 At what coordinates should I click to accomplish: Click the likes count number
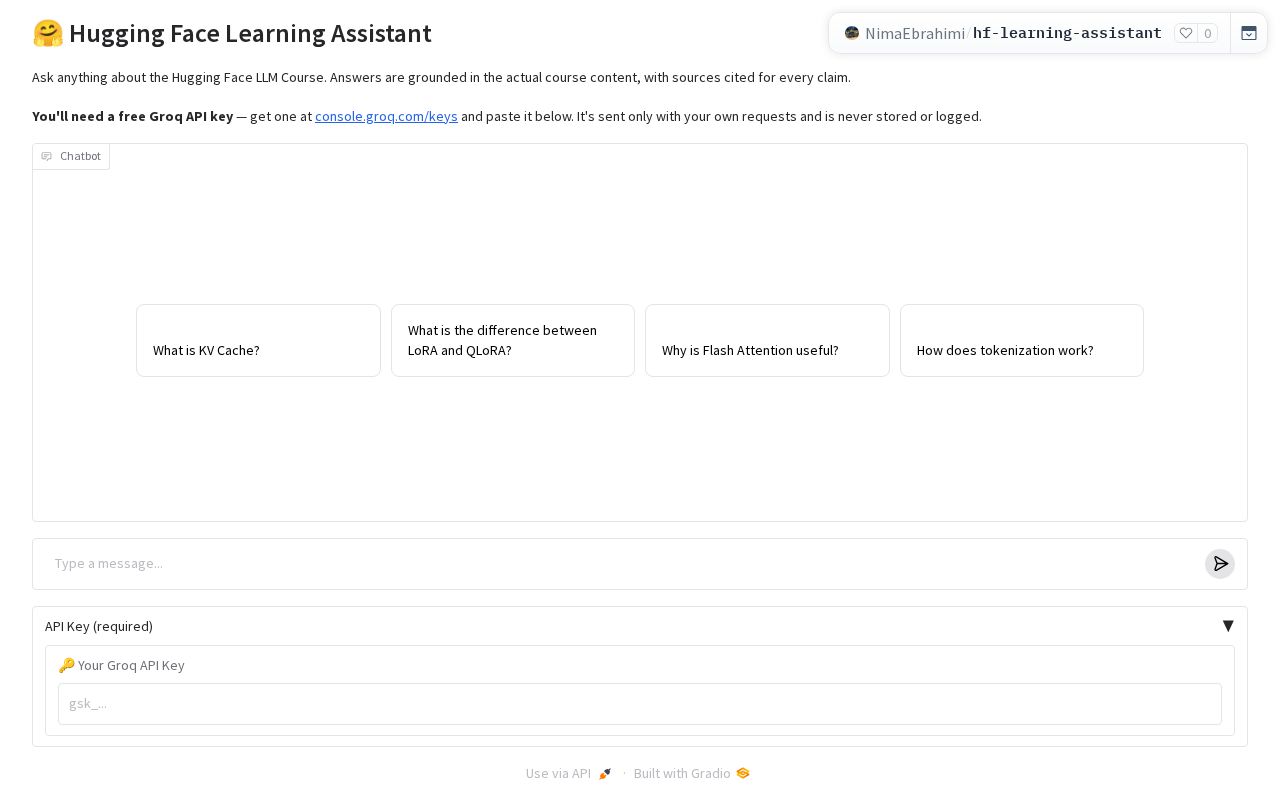1208,33
